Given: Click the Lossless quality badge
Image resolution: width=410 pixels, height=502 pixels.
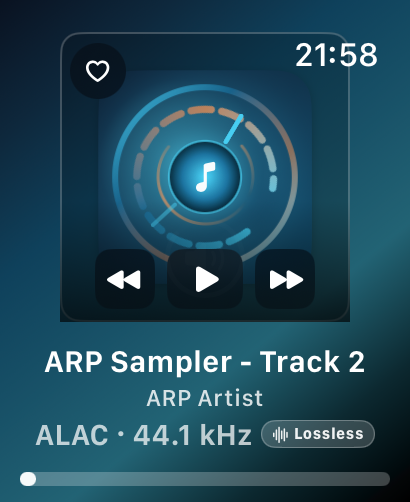Looking at the screenshot, I should click(x=318, y=434).
